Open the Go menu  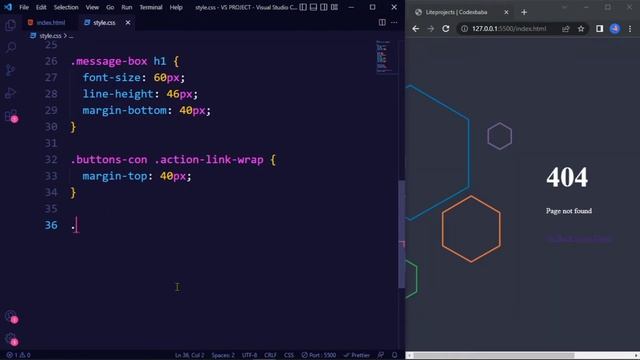click(110, 7)
